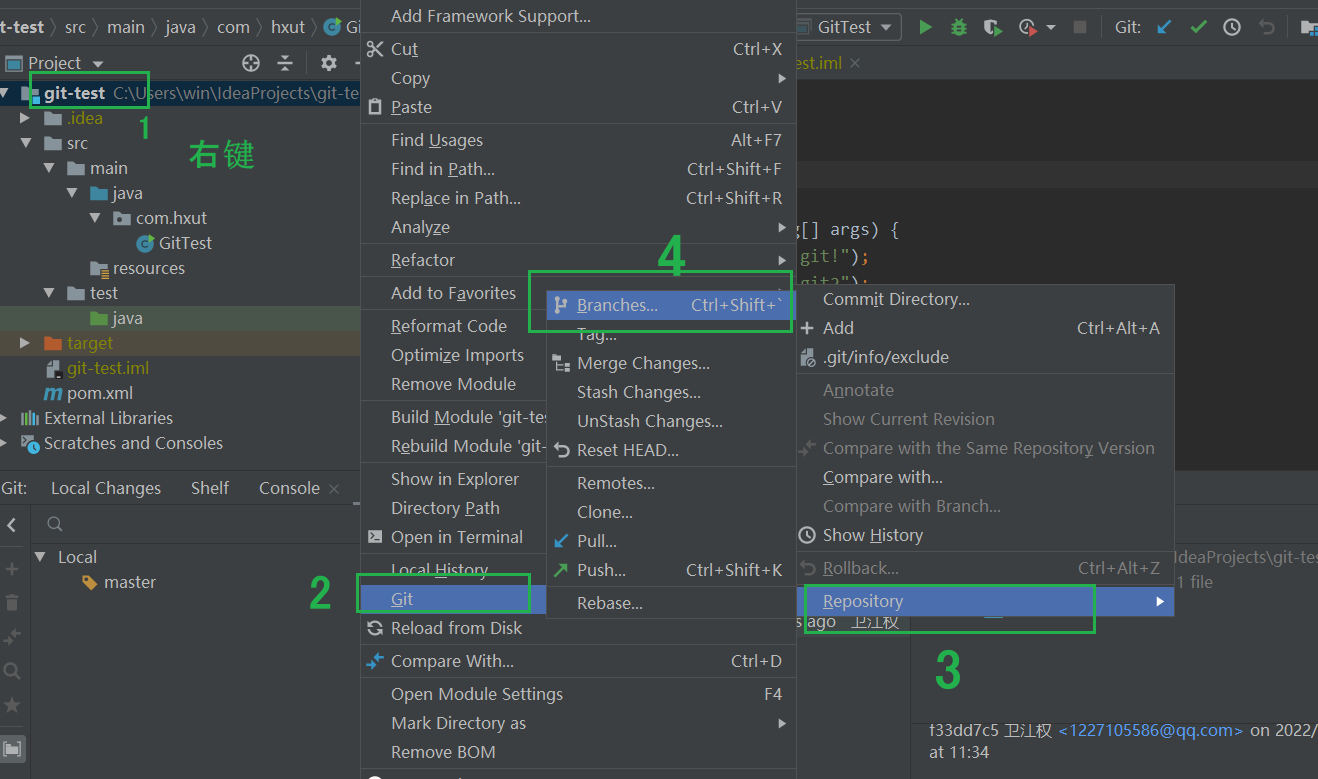Select Pull... in the Git submenu

[671, 541]
